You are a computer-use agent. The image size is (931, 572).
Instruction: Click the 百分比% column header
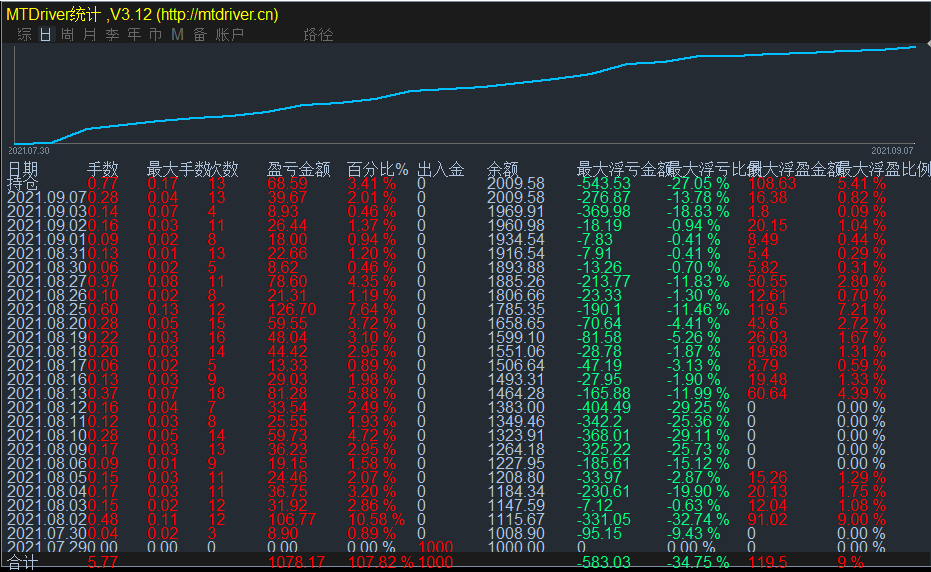click(377, 170)
